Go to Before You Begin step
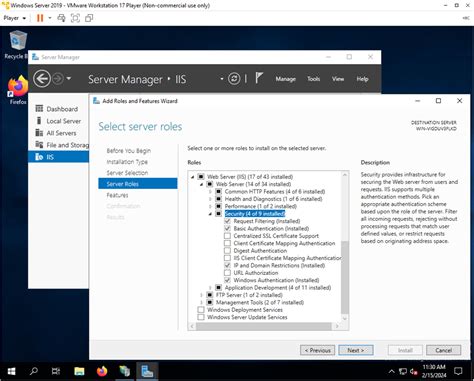 129,151
